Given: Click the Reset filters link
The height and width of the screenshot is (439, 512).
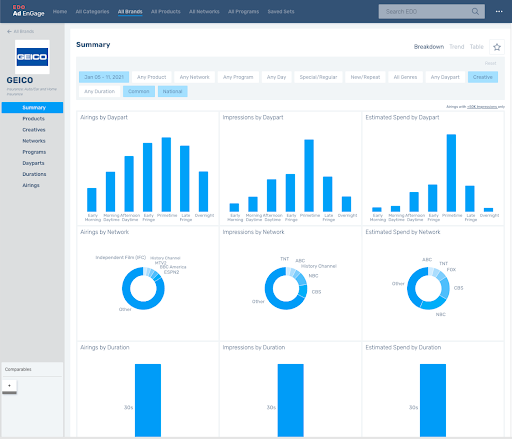Looking at the screenshot, I should [490, 63].
